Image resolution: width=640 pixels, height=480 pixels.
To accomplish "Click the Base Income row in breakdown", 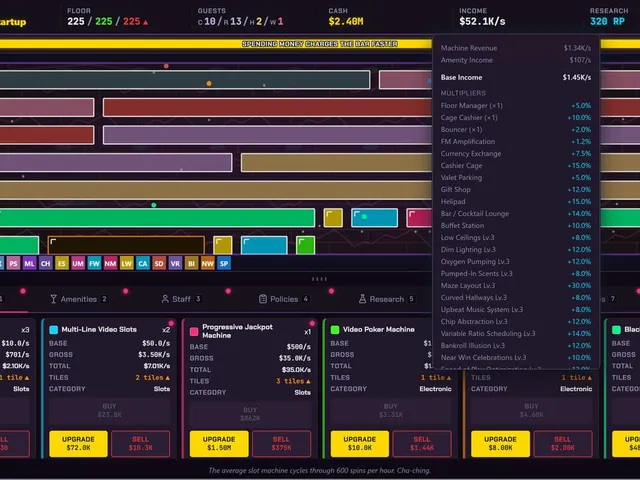I will coord(516,78).
